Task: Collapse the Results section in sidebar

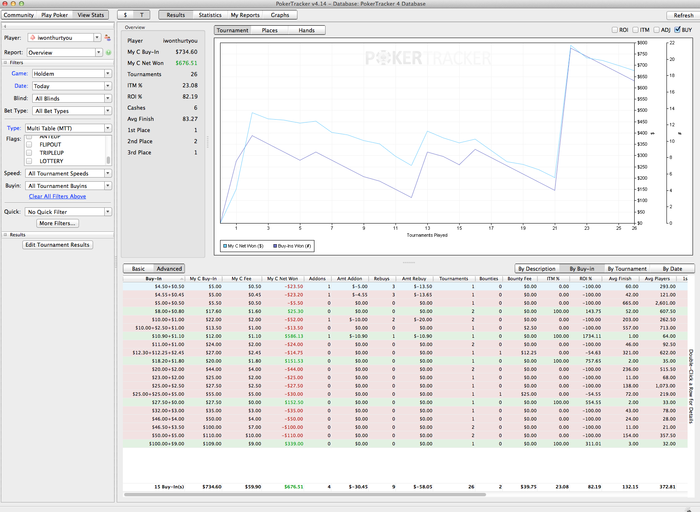Action: tap(5, 235)
